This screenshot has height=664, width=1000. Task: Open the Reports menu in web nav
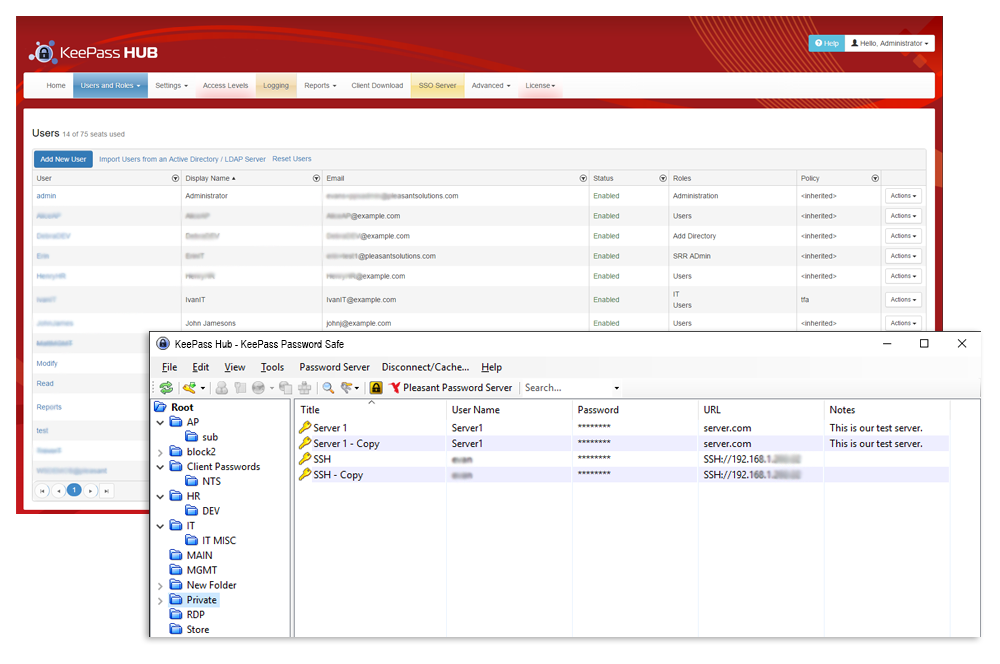pos(320,85)
